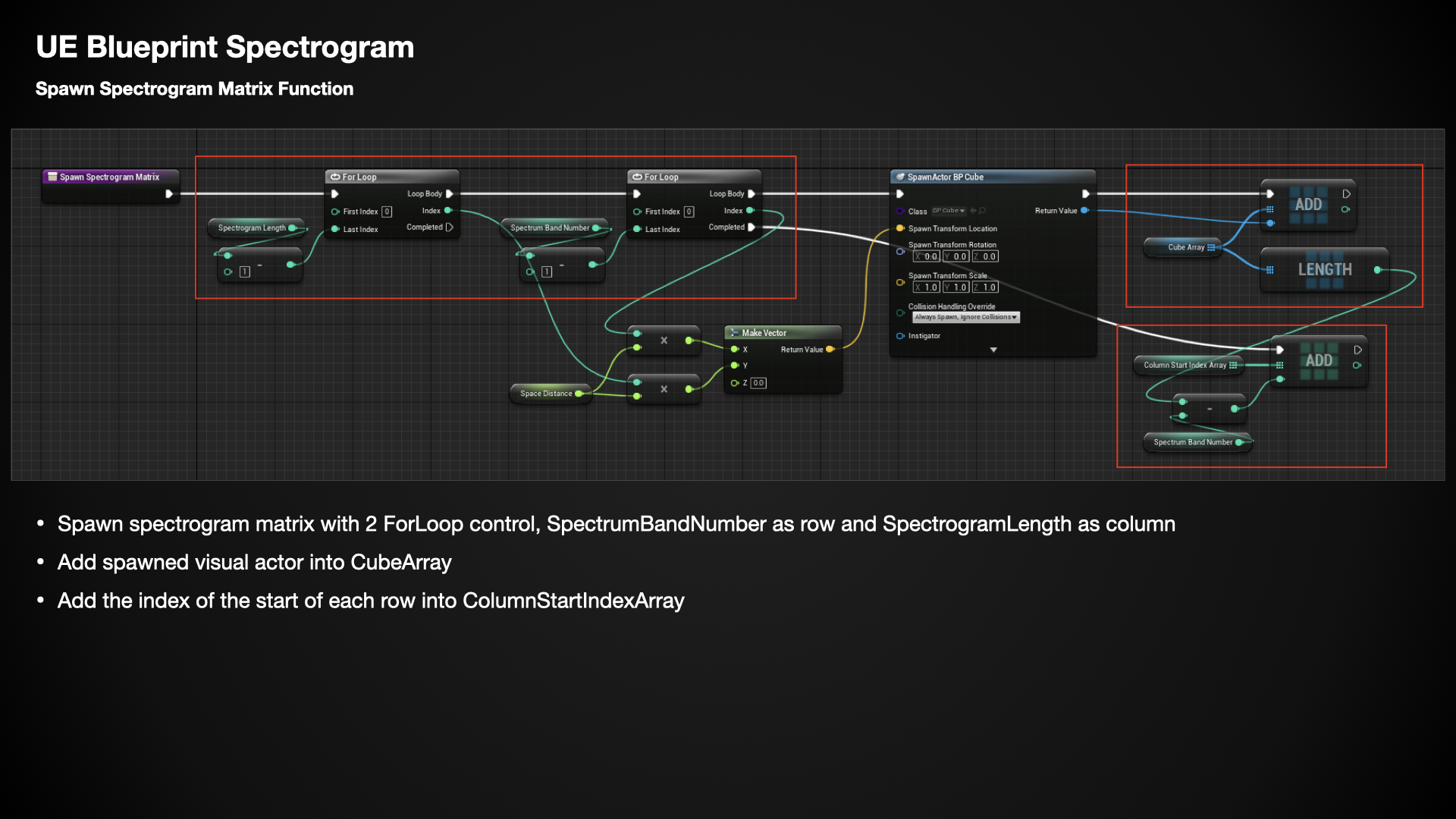Click Loop Body exec pin of first For Loop
Image resolution: width=1456 pixels, height=819 pixels.
tap(450, 194)
